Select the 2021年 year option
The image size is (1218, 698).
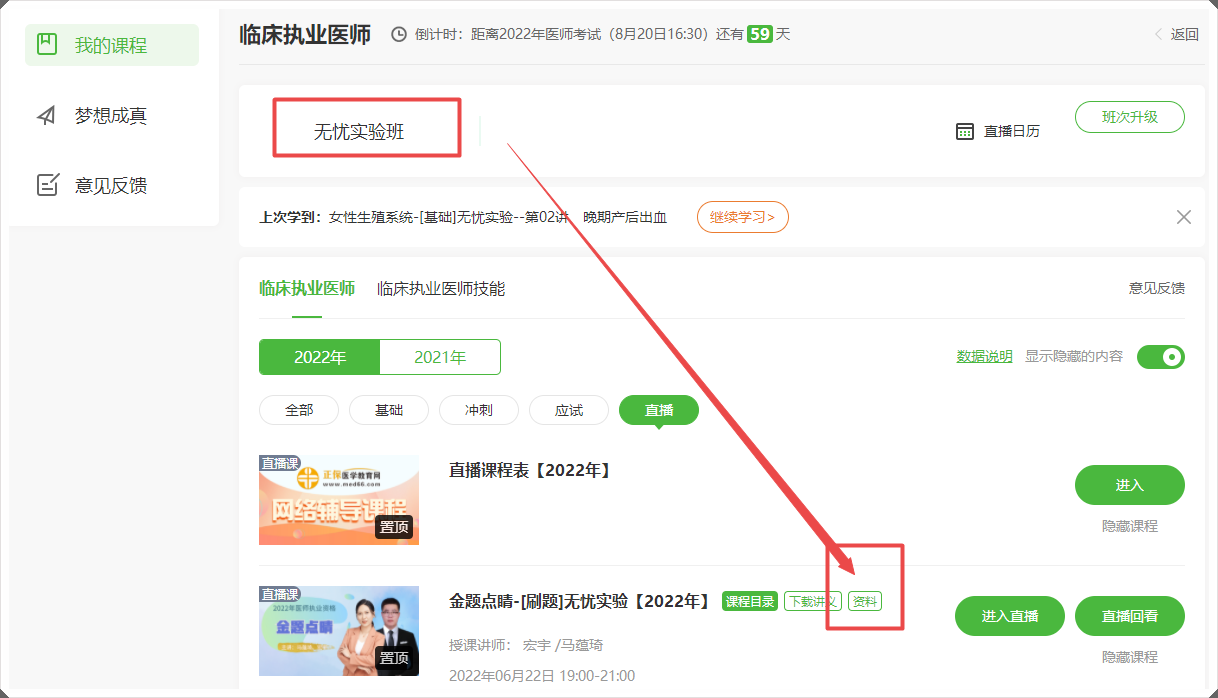pyautogui.click(x=440, y=357)
